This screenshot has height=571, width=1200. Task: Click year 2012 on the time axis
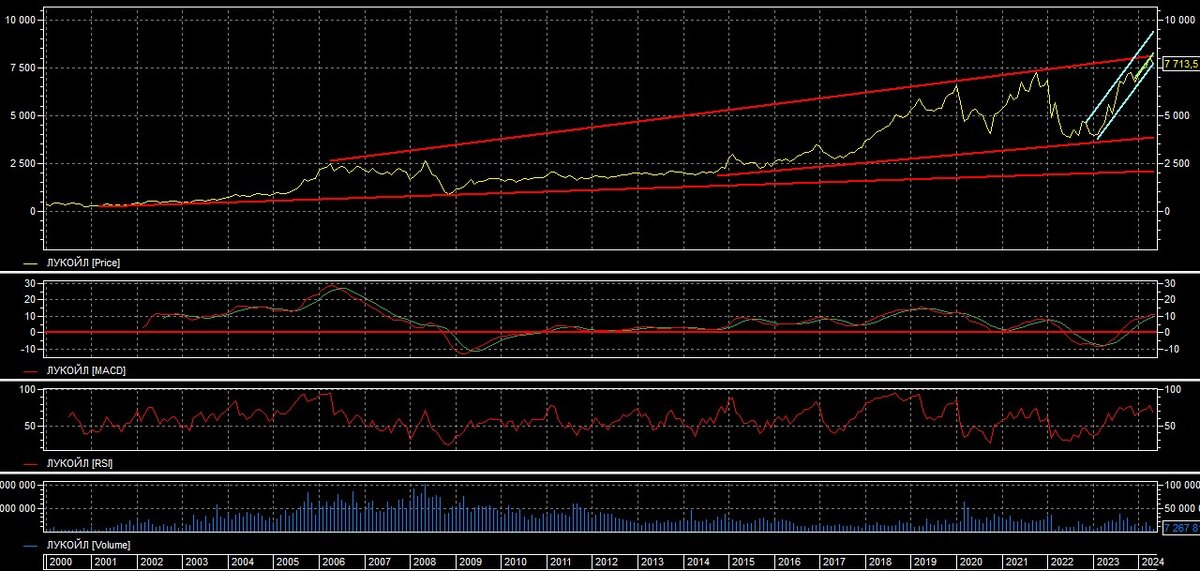pyautogui.click(x=607, y=563)
